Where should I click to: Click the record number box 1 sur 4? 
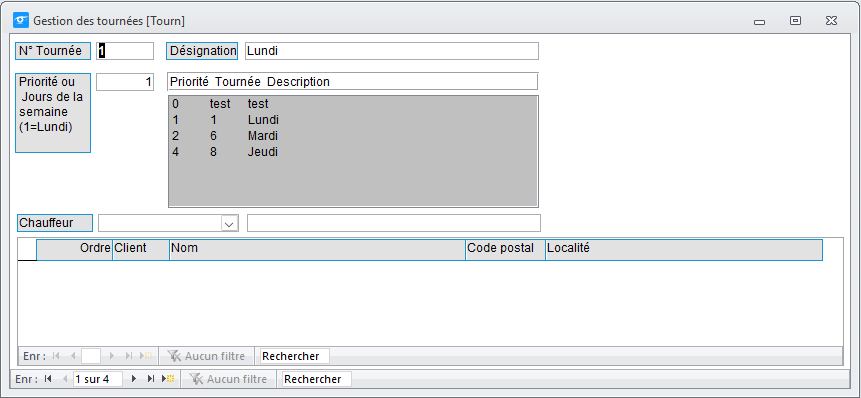click(98, 379)
